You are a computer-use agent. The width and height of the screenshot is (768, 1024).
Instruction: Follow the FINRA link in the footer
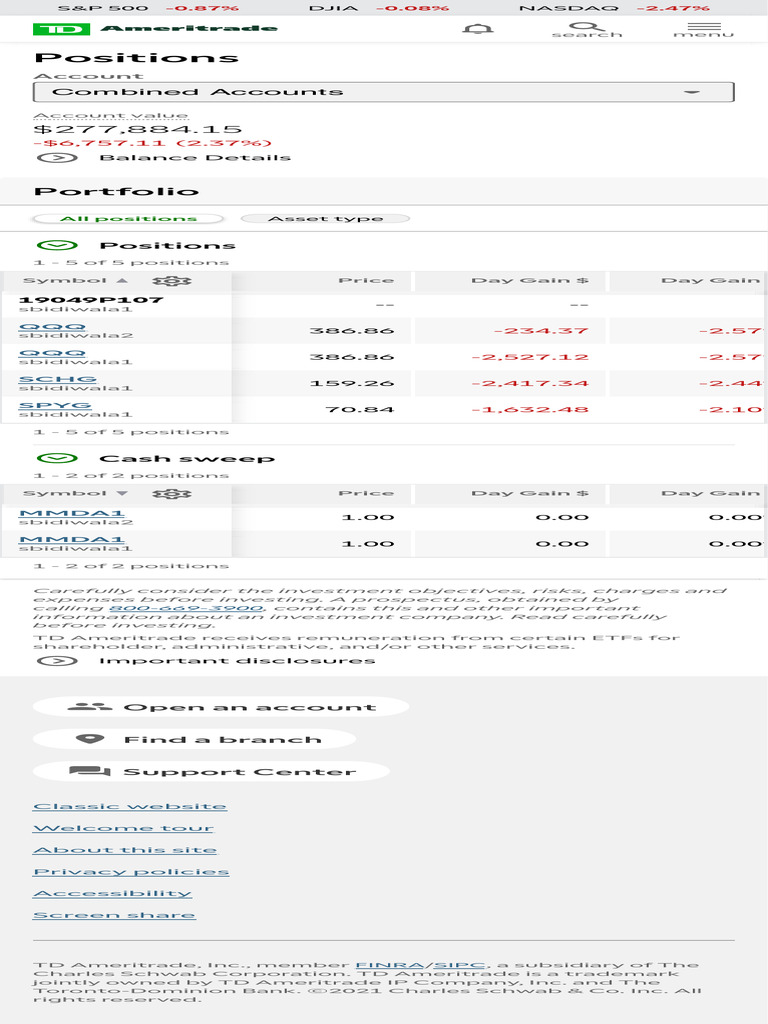tap(391, 965)
